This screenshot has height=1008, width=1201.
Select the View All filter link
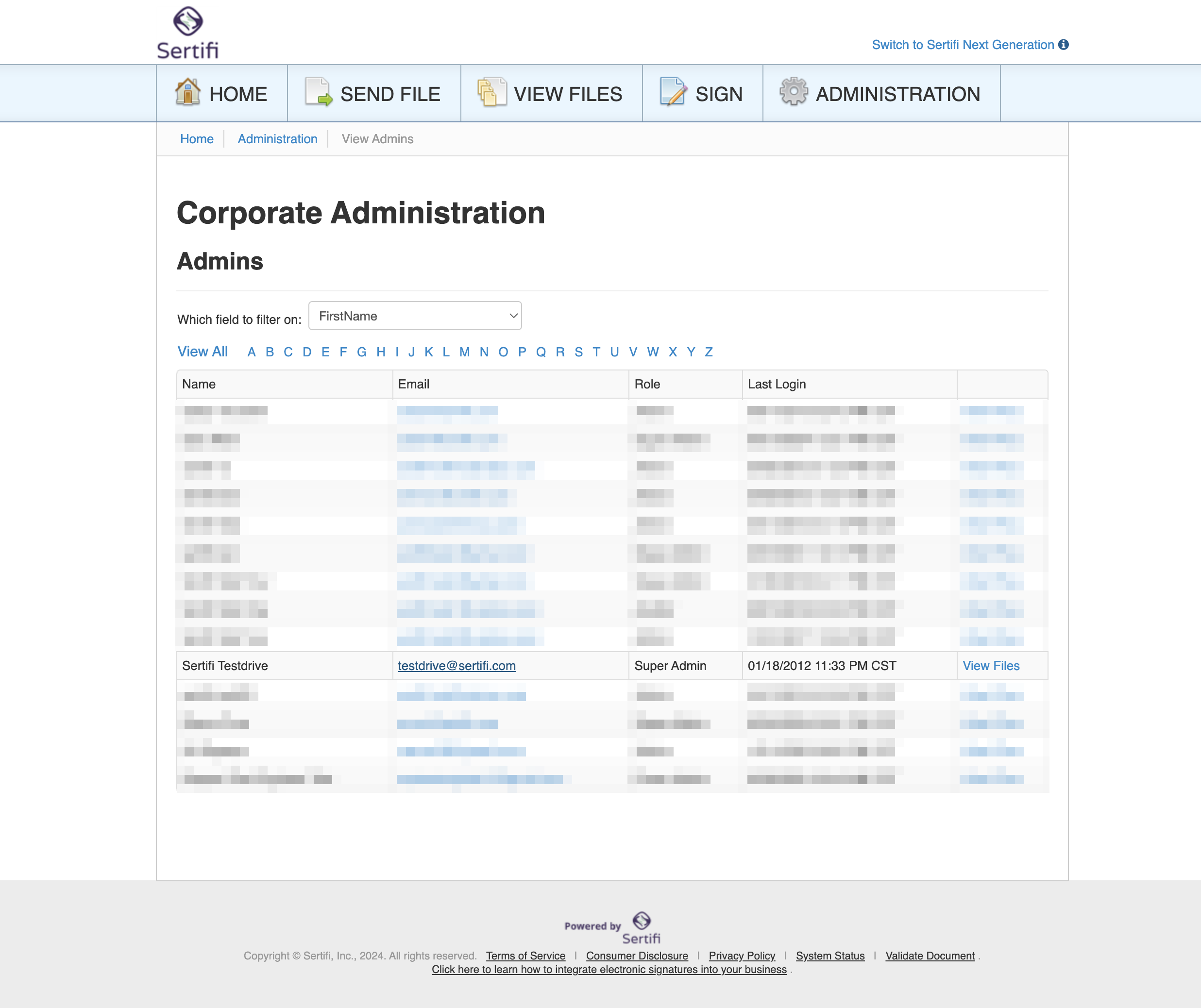pos(203,352)
